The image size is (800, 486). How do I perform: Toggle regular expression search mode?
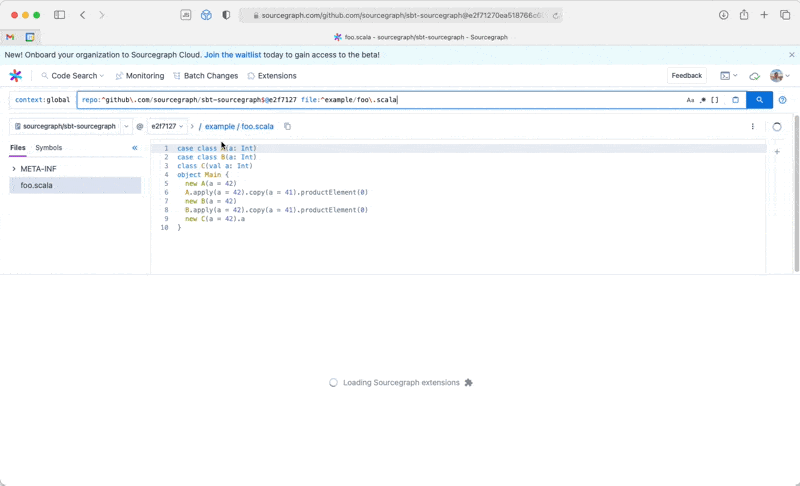pos(703,100)
